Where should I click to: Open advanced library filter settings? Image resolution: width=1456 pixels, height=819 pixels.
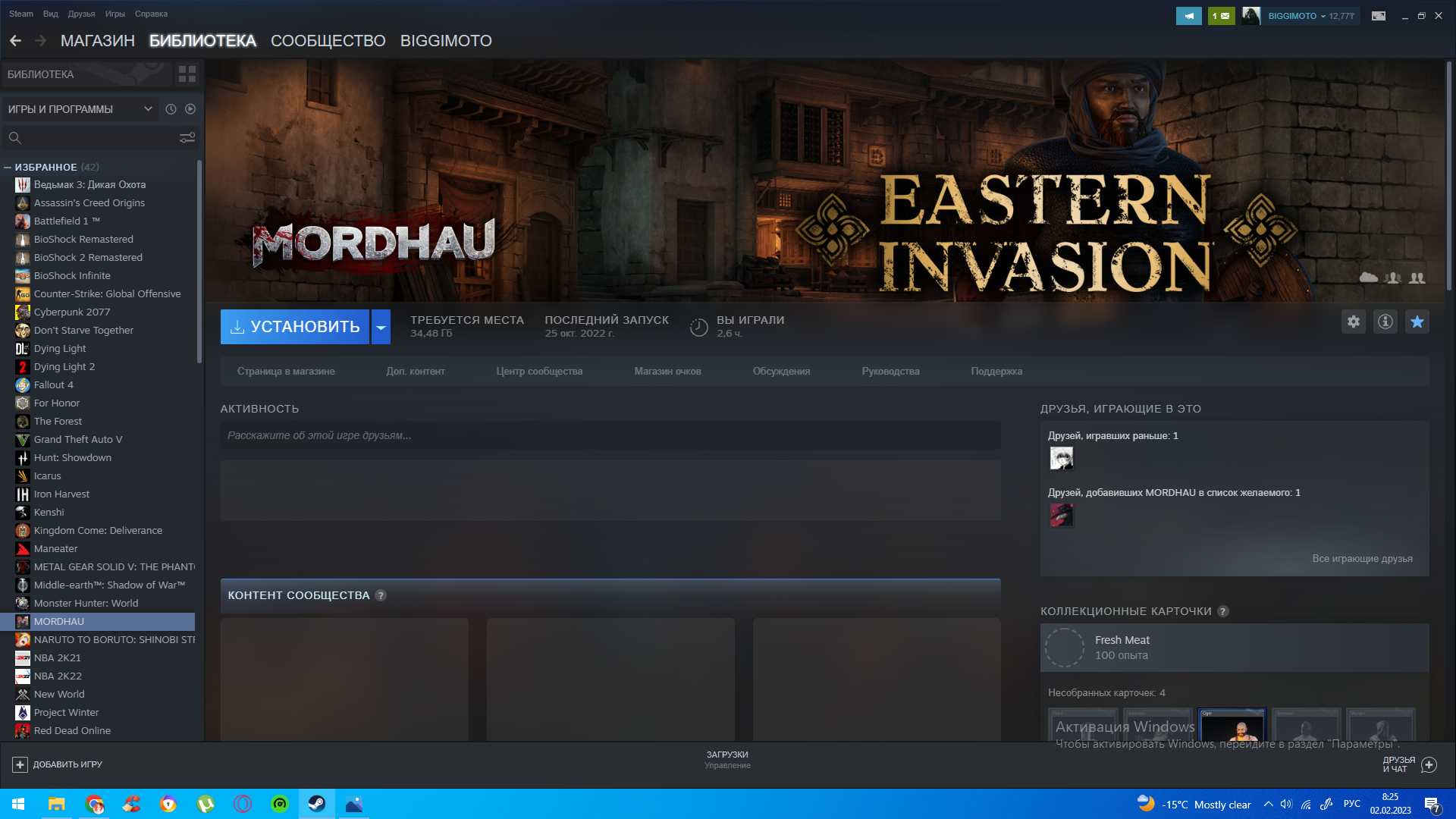(187, 138)
